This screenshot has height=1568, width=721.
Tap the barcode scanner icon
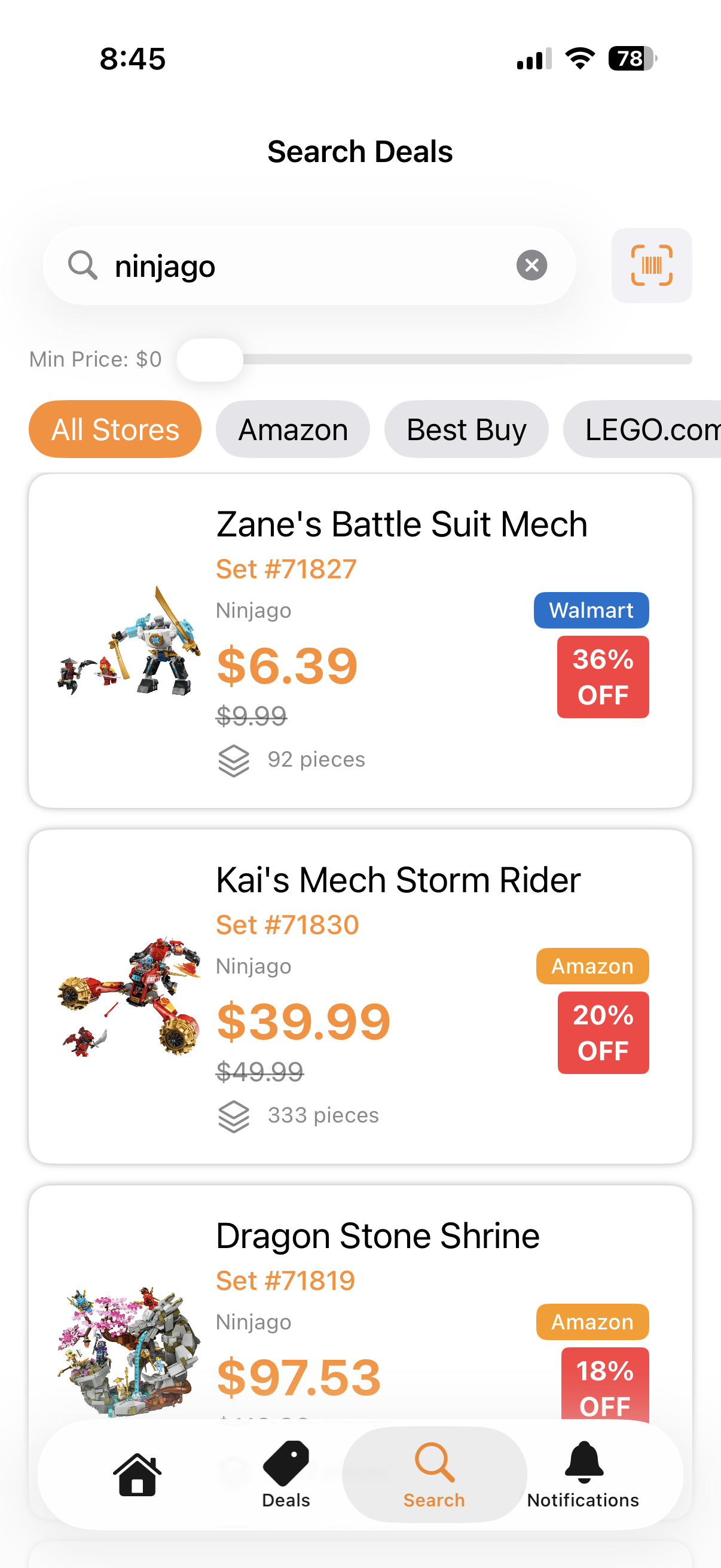pyautogui.click(x=651, y=266)
